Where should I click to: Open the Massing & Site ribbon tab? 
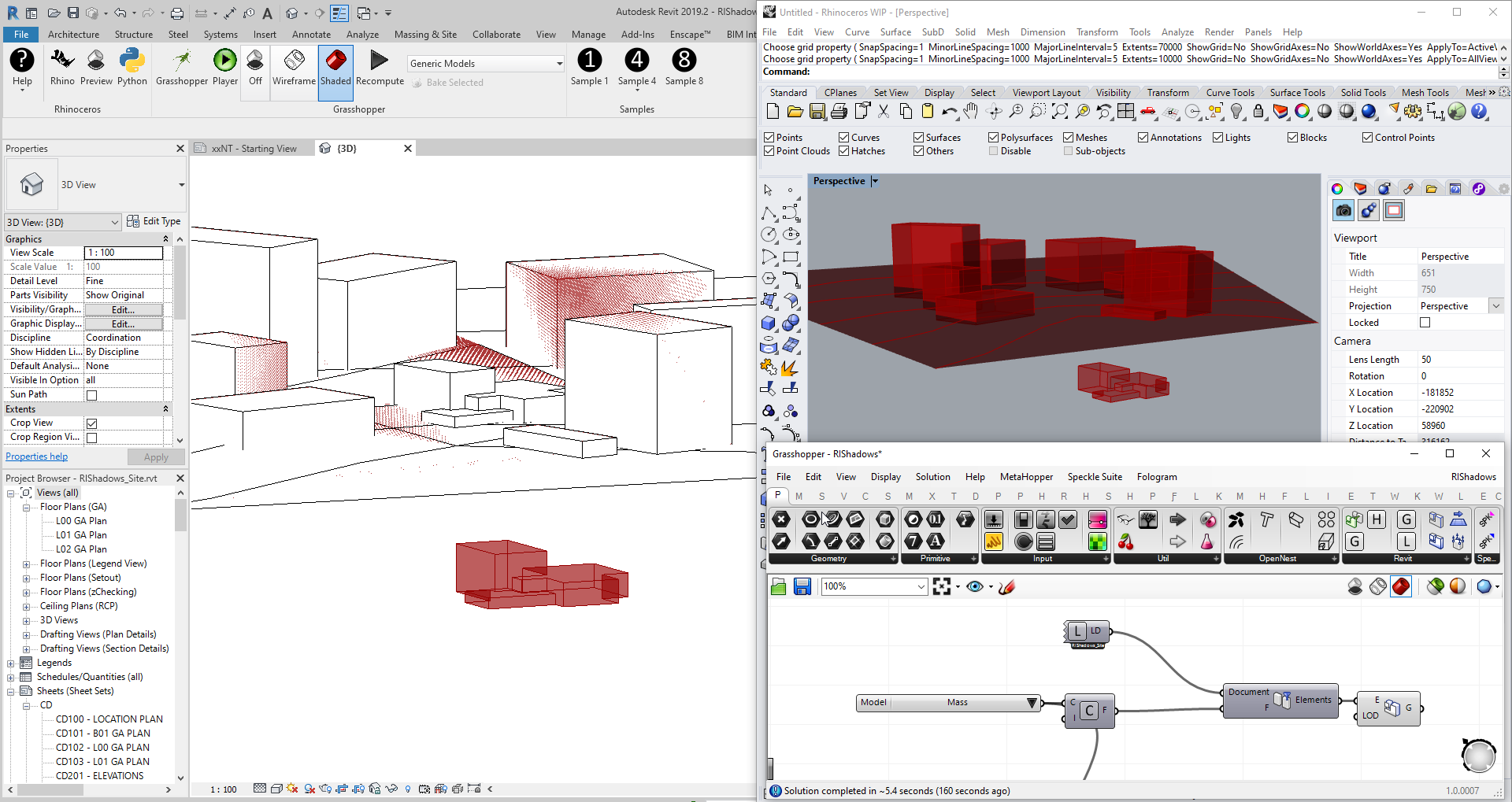[425, 35]
